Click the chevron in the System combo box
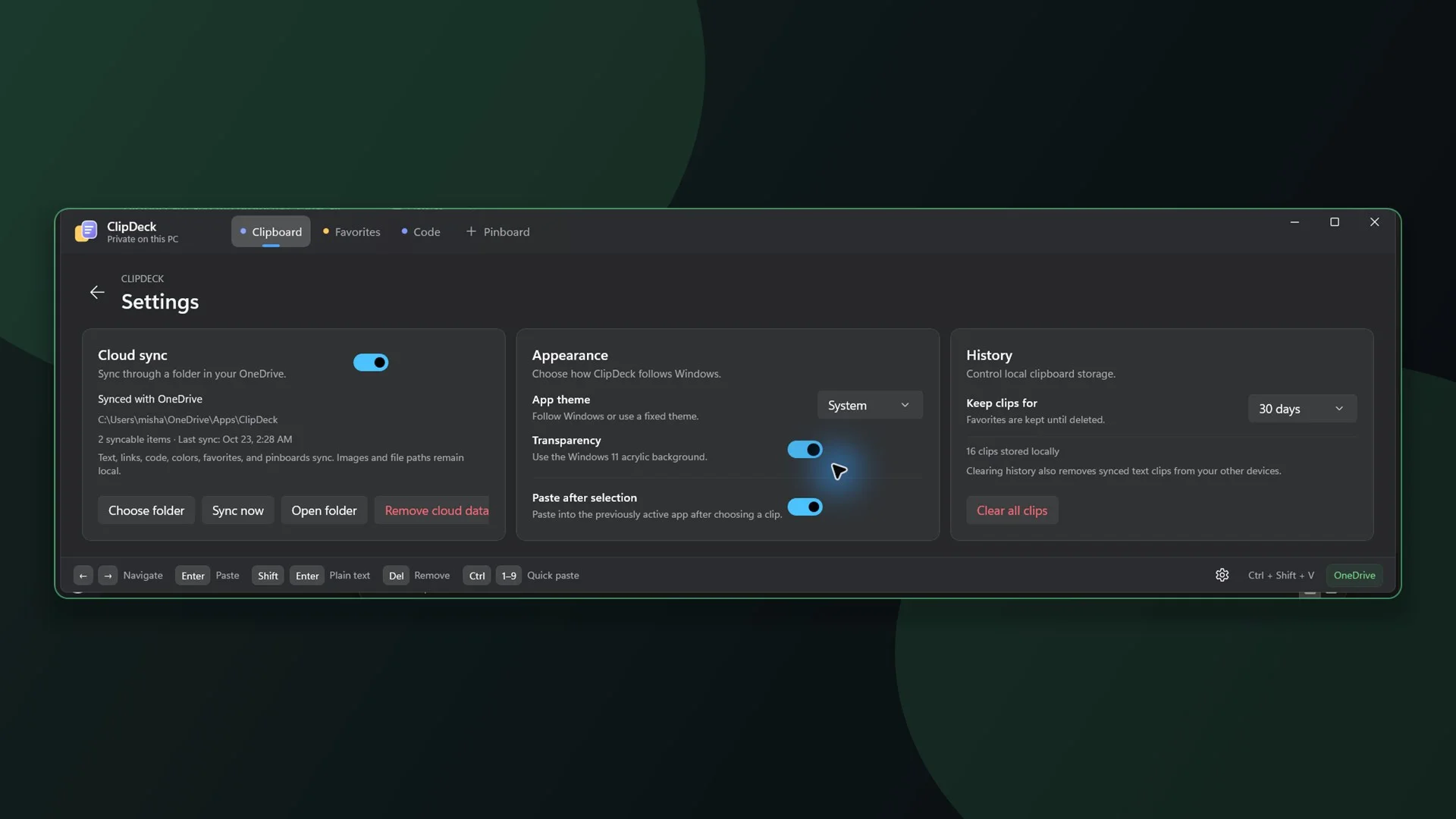1456x819 pixels. (905, 405)
